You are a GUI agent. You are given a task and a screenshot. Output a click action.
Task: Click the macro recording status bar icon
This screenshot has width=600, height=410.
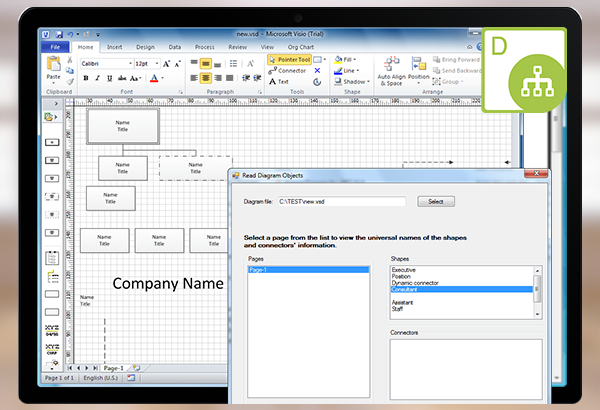click(x=131, y=378)
